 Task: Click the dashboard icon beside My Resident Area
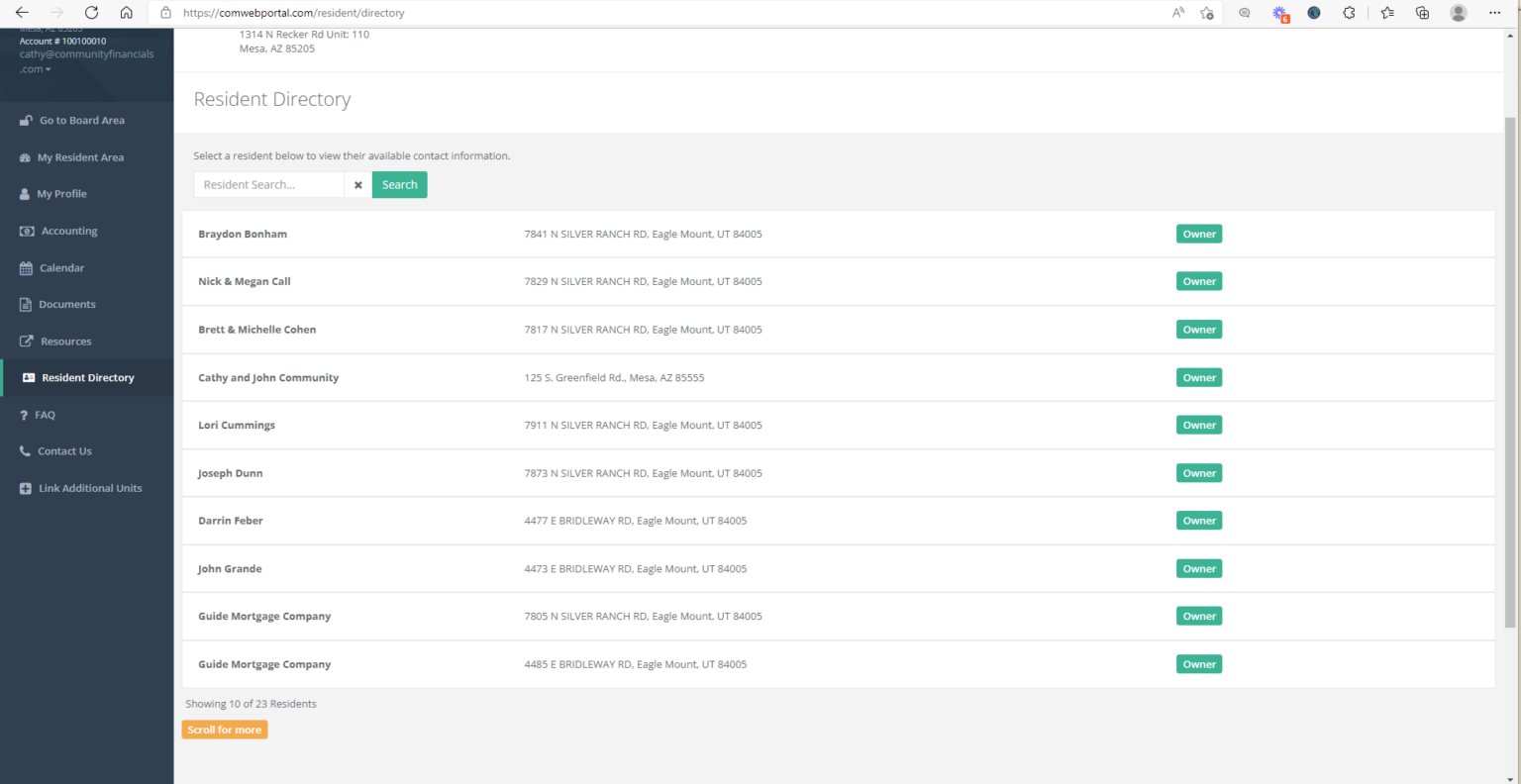tap(25, 157)
